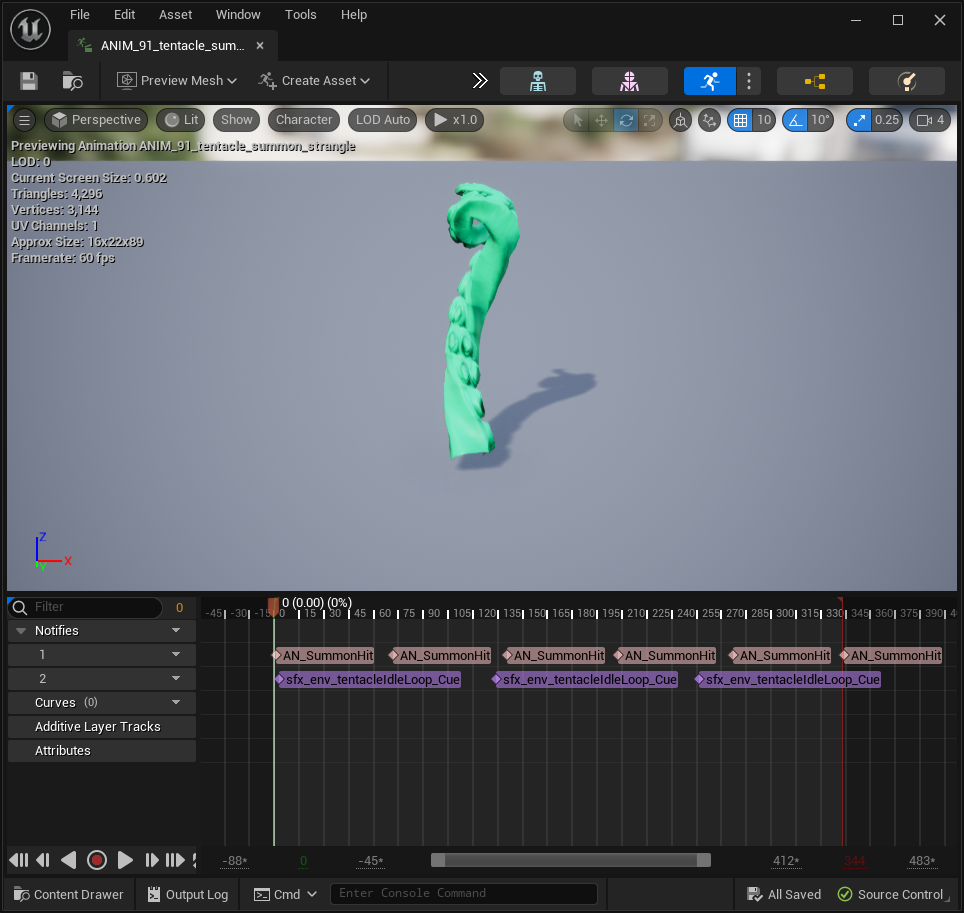This screenshot has width=964, height=913.
Task: Open the LOD Auto menu
Action: point(382,120)
